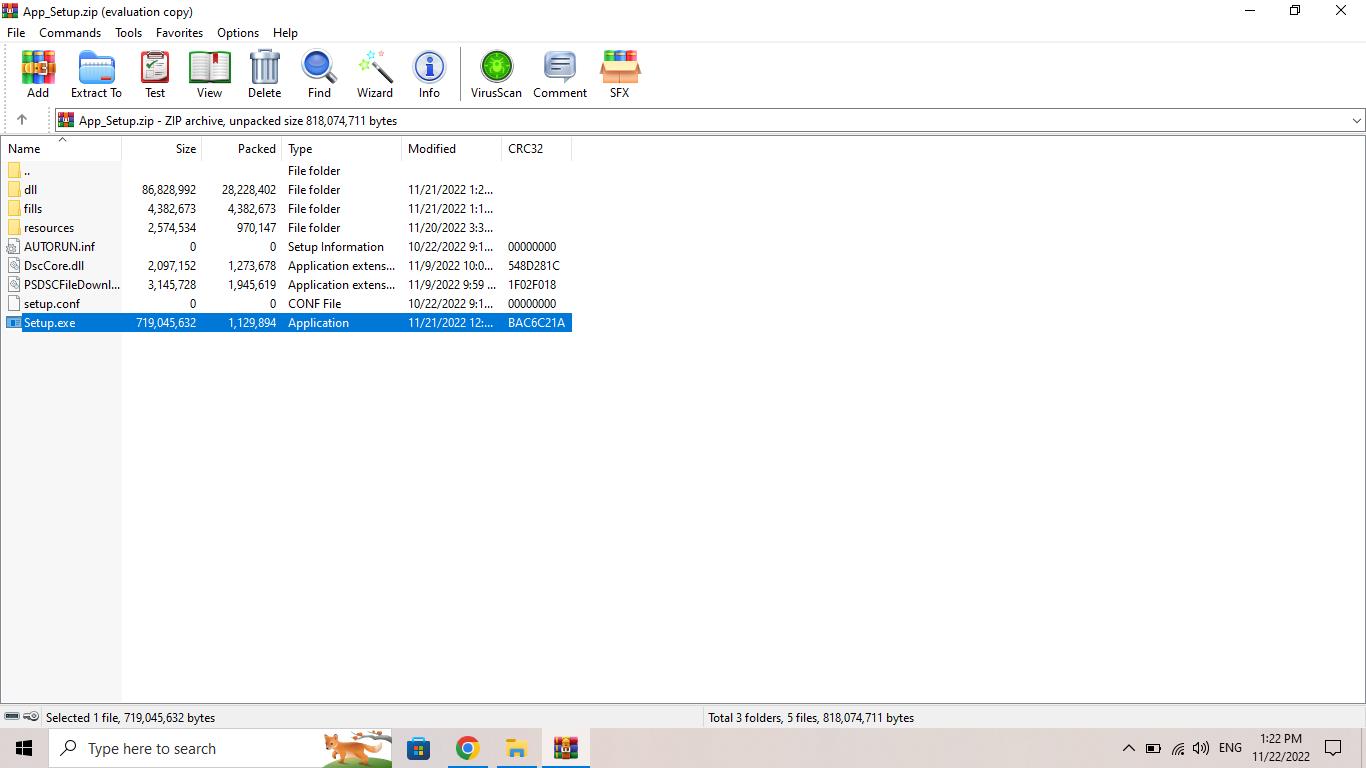Sort by the CRC32 column header
The height and width of the screenshot is (768, 1366).
click(x=525, y=149)
